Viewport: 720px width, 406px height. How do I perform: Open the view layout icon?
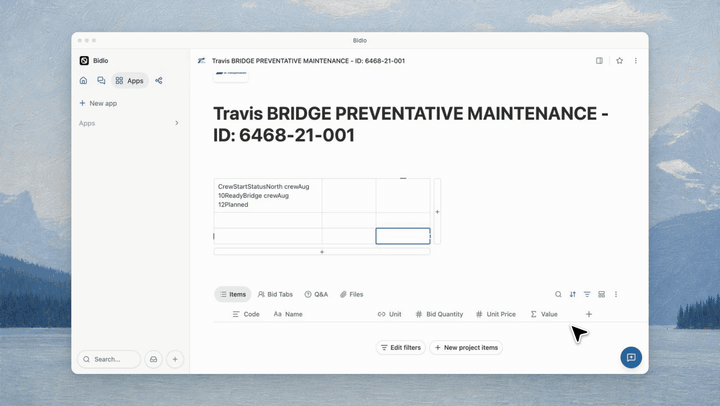[x=602, y=294]
